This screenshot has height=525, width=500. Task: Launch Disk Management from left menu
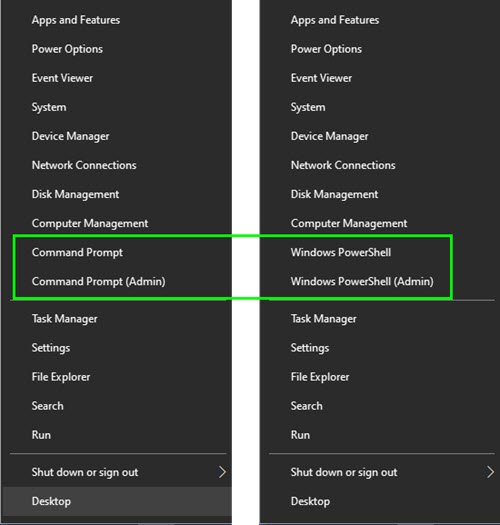click(75, 195)
